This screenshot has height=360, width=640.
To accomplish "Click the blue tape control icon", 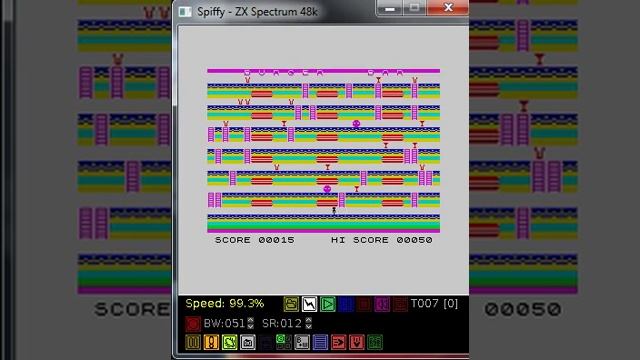I will coord(346,304).
